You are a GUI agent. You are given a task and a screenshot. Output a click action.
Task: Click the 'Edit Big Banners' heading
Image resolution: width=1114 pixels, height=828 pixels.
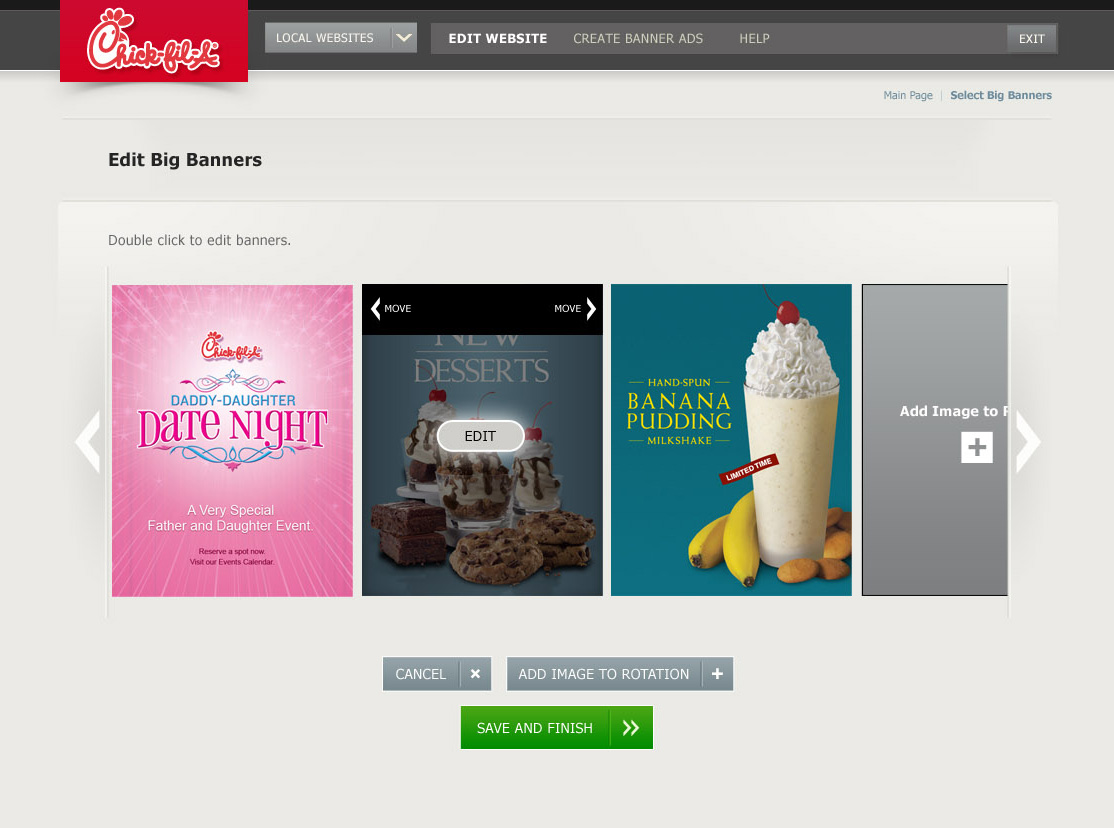185,160
